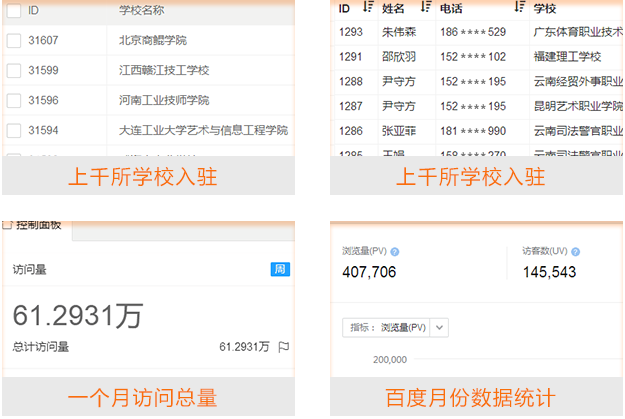
Task: Check the select-all checkbox in table header
Action: pyautogui.click(x=13, y=10)
